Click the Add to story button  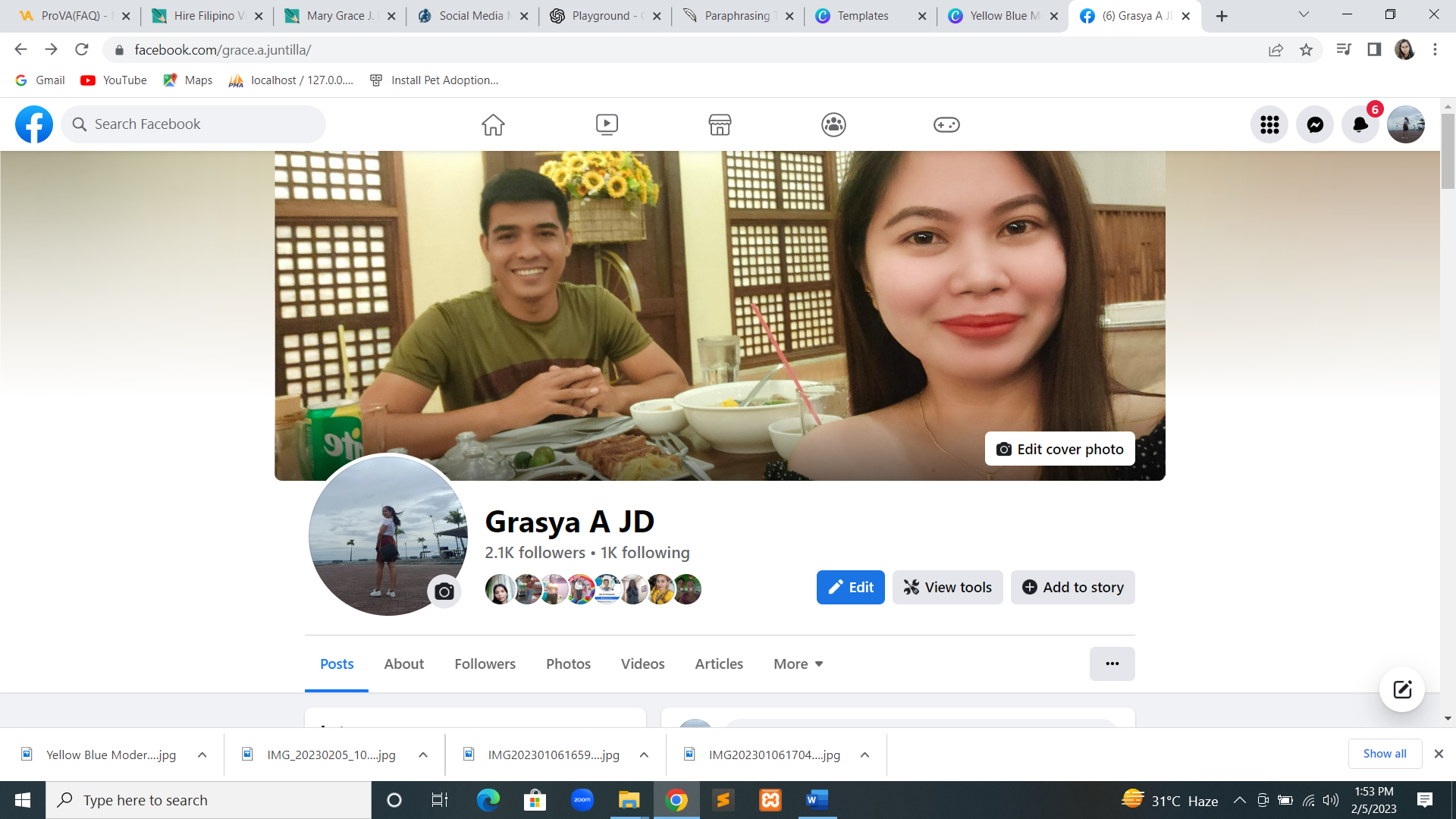pyautogui.click(x=1072, y=588)
